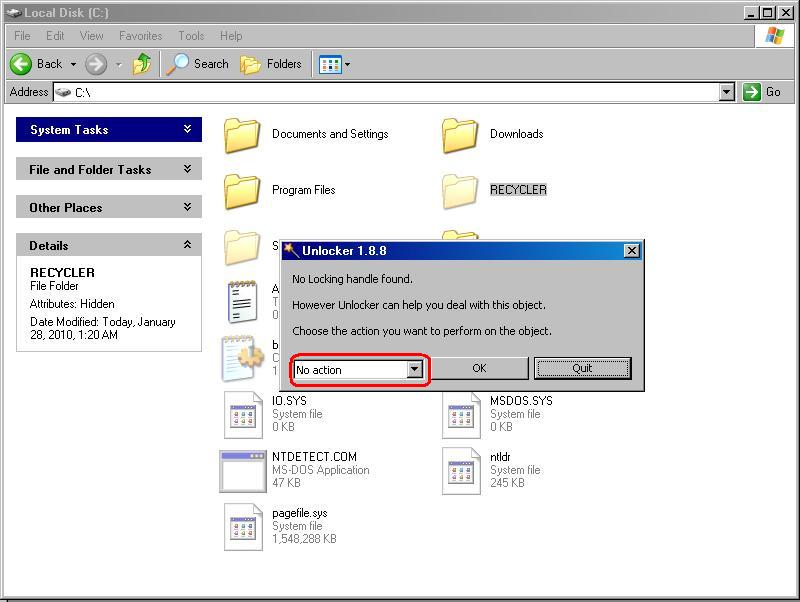Image resolution: width=800 pixels, height=602 pixels.
Task: Open Search with the magnifier icon
Action: coord(177,64)
